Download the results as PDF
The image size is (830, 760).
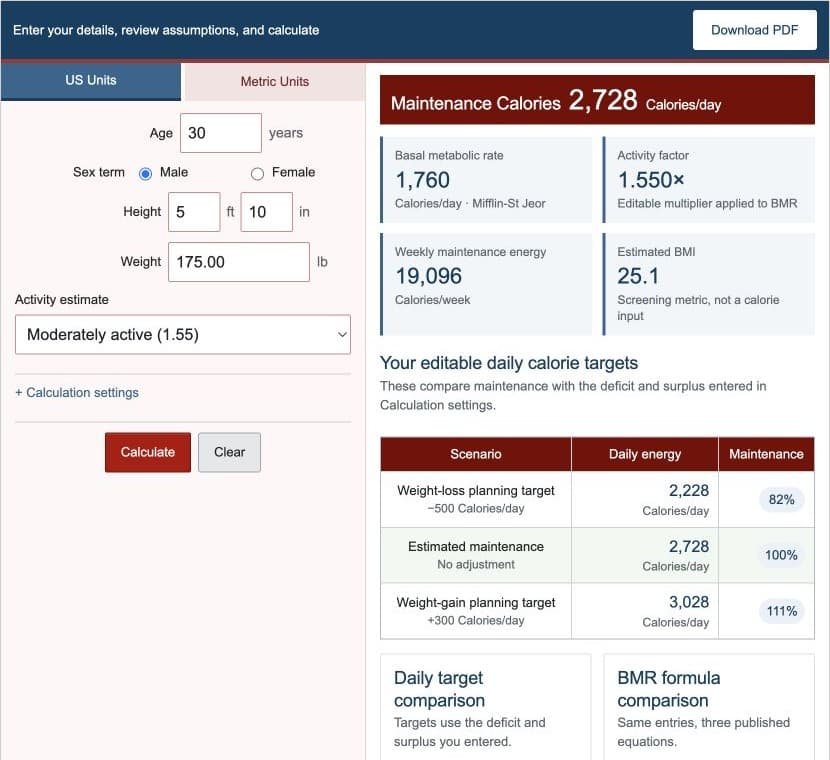tap(754, 30)
